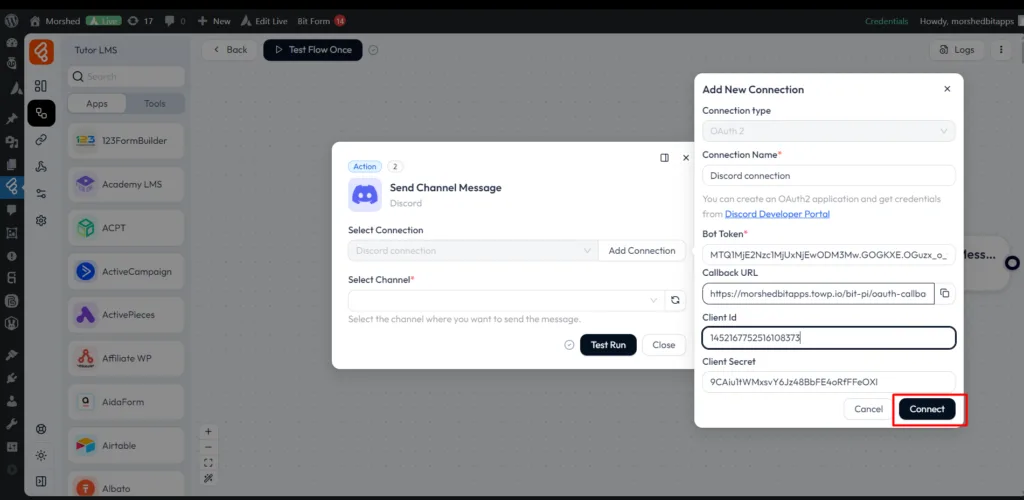Select the Academy LMS app
Viewport: 1024px width, 500px height.
[x=126, y=184]
